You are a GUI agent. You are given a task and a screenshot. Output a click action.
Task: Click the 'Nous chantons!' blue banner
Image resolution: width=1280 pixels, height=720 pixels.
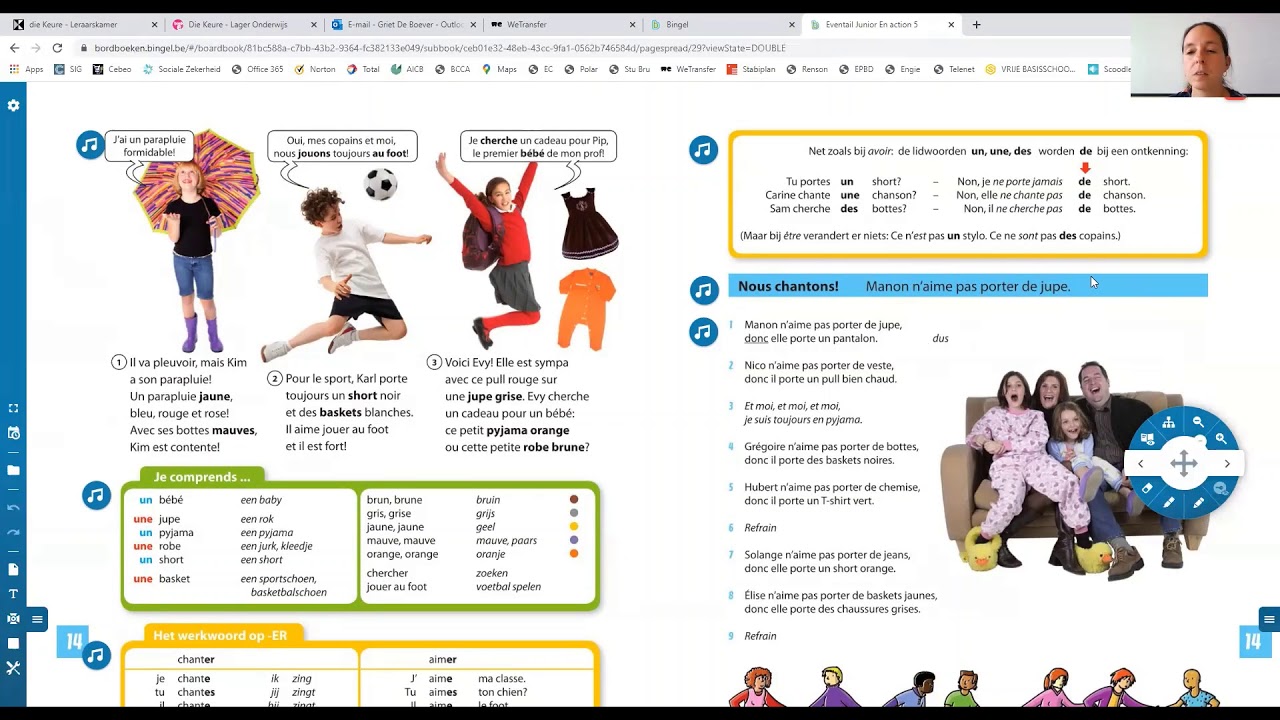pos(968,286)
